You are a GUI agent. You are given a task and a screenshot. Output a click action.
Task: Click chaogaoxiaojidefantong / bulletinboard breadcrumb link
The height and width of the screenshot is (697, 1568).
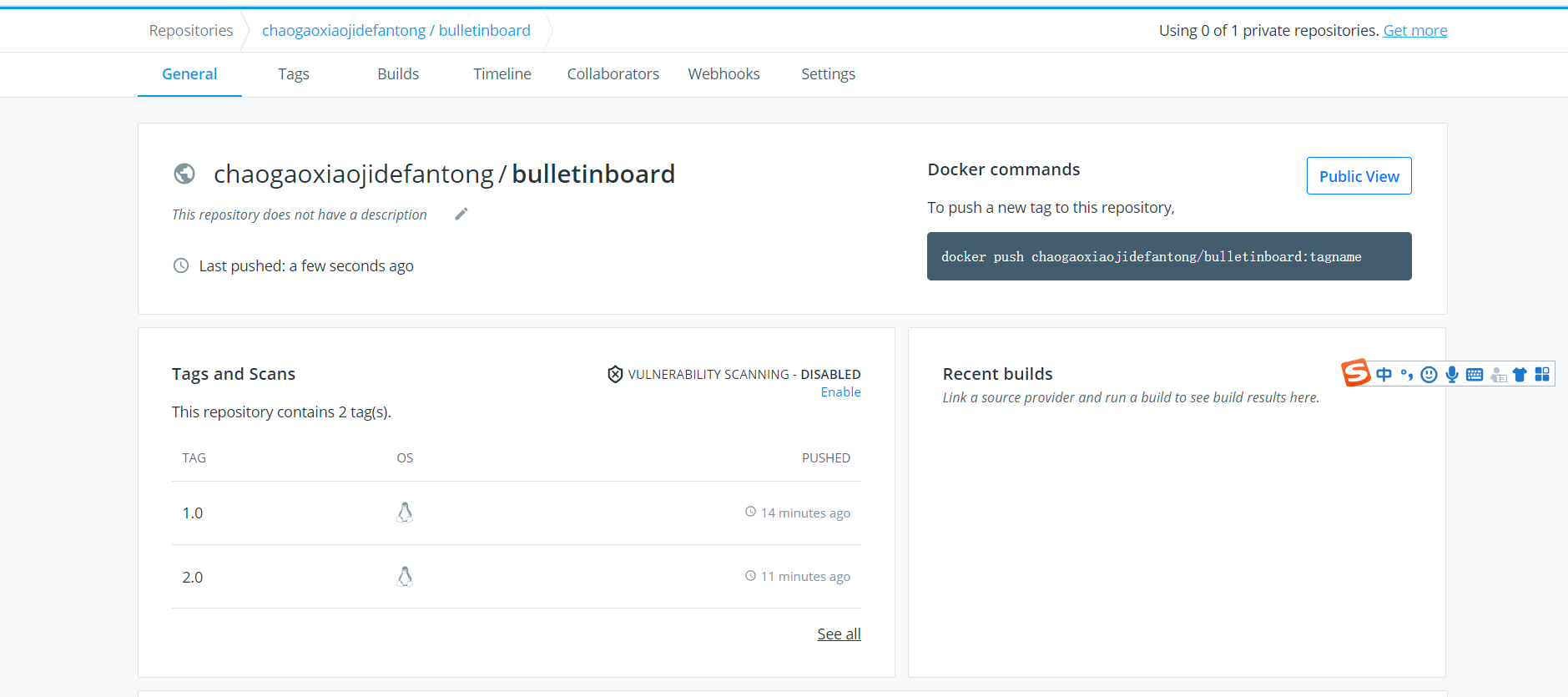coord(396,30)
